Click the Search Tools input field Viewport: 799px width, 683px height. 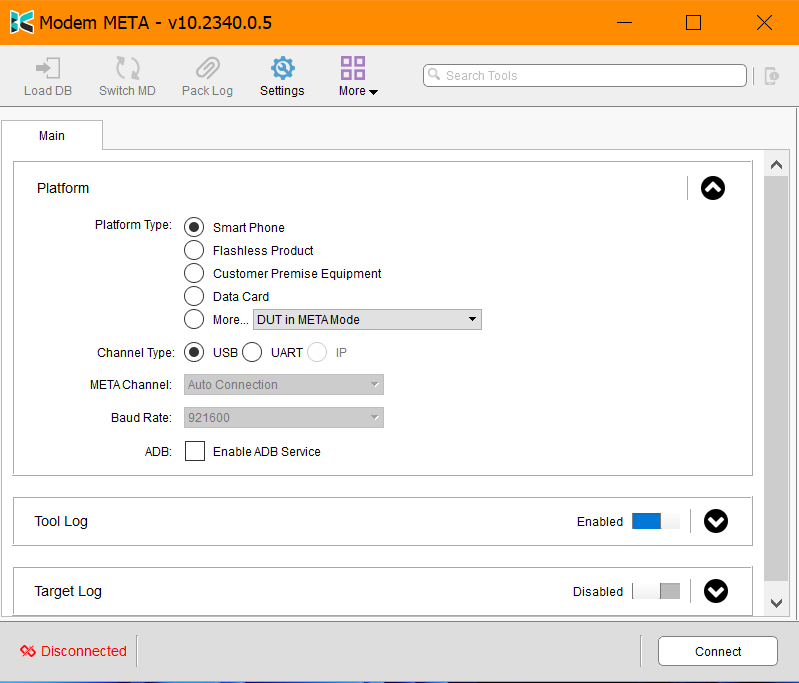pyautogui.click(x=585, y=76)
